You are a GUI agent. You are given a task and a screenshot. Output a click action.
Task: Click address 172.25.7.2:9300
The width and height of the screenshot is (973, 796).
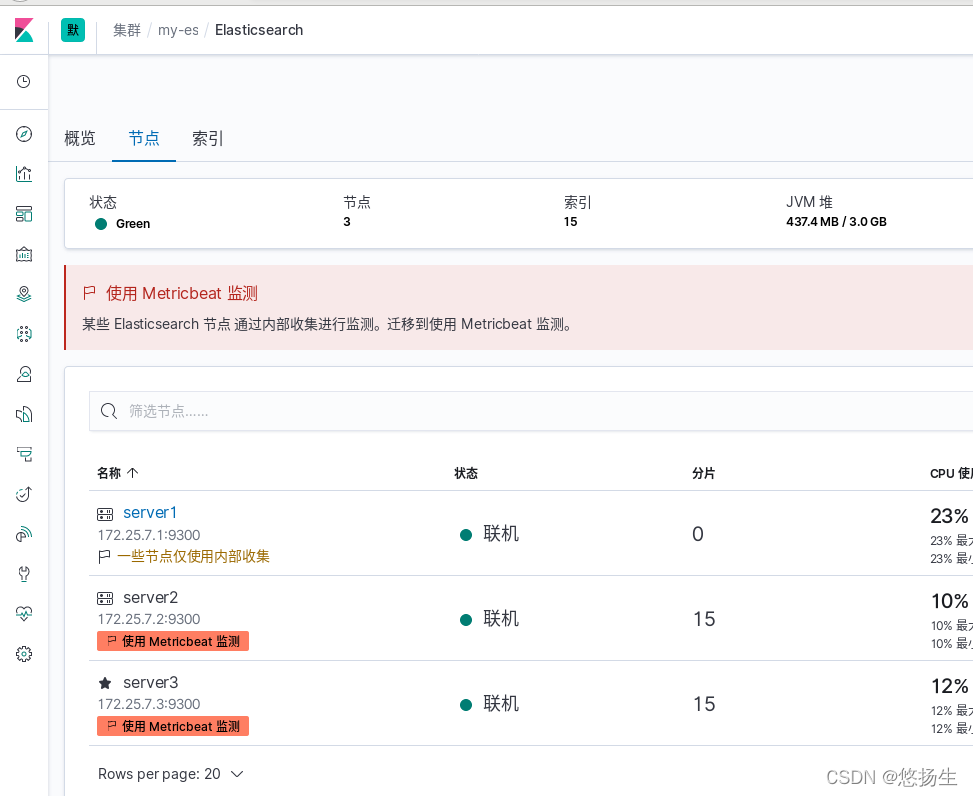coord(149,619)
